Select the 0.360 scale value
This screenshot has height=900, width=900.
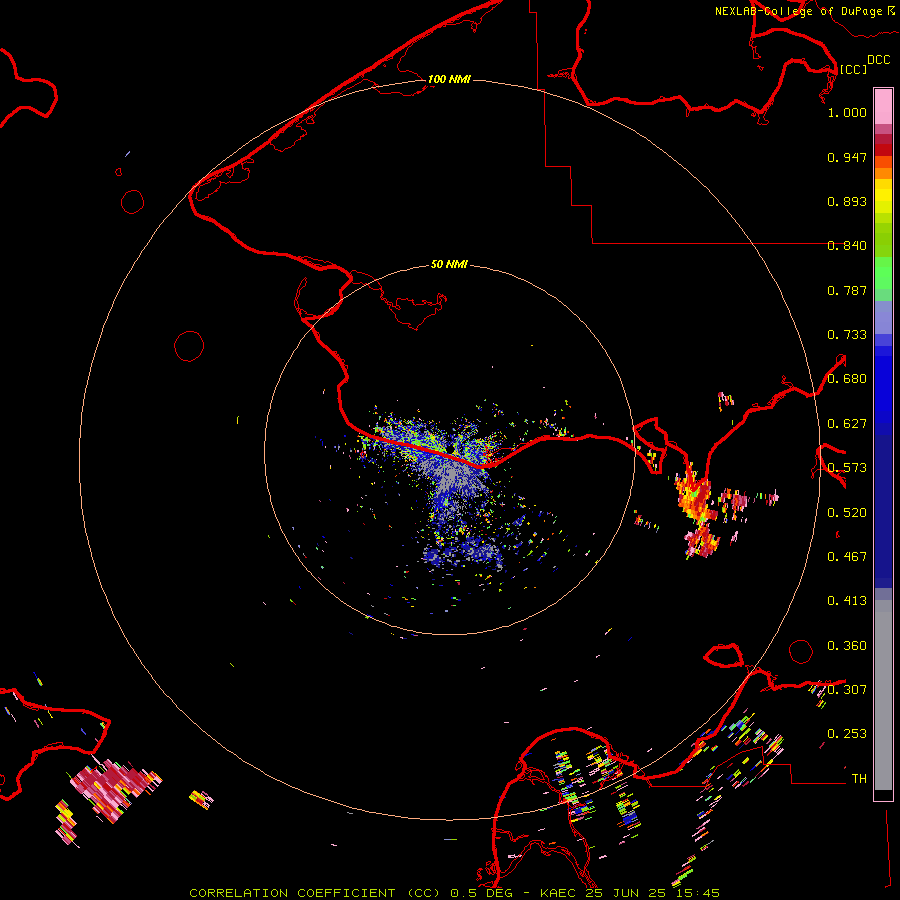(847, 646)
